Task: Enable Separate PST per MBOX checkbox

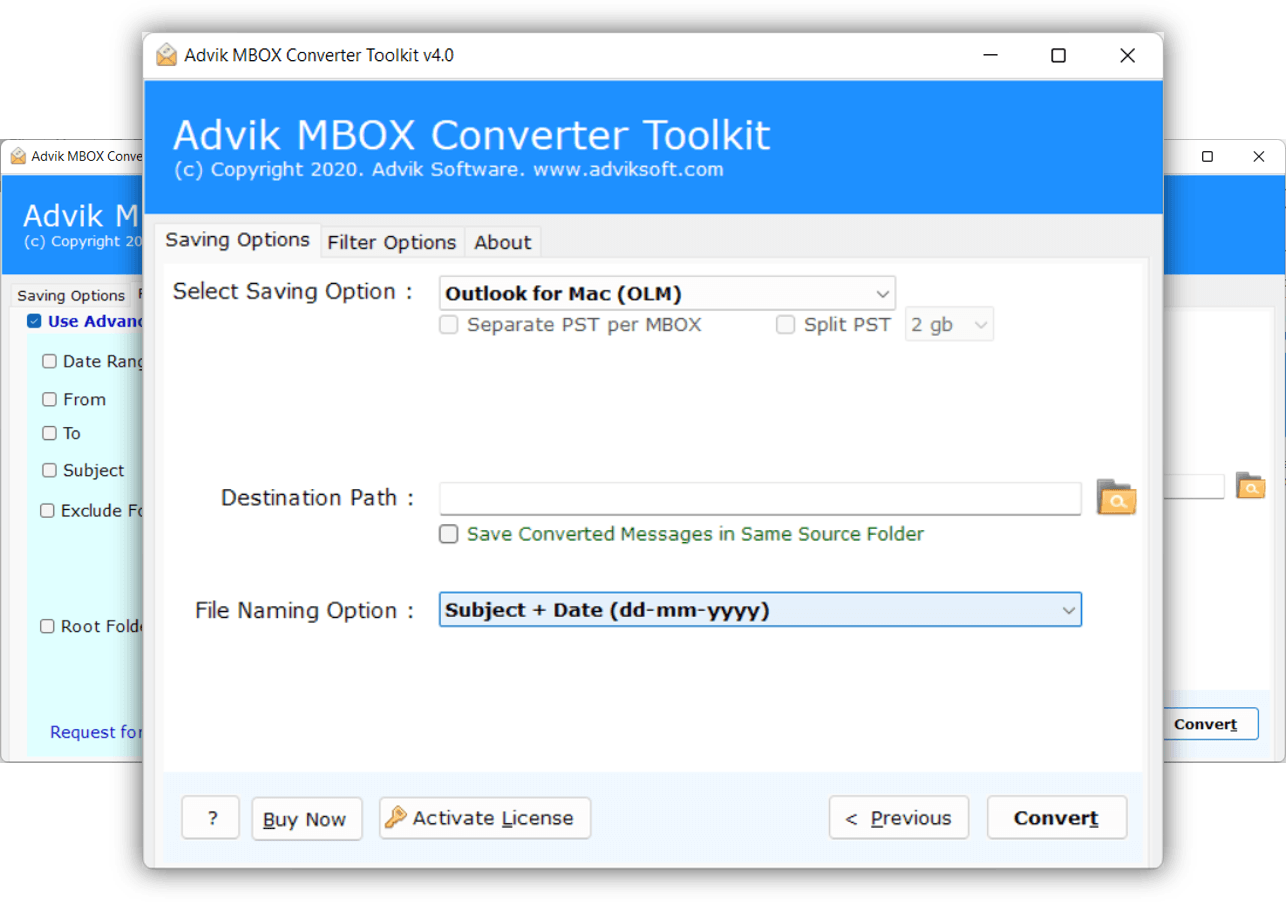Action: pyautogui.click(x=449, y=324)
